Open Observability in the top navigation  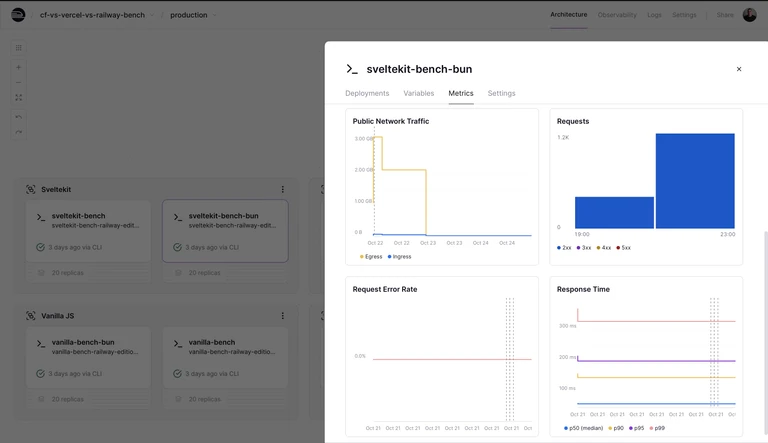(x=617, y=15)
